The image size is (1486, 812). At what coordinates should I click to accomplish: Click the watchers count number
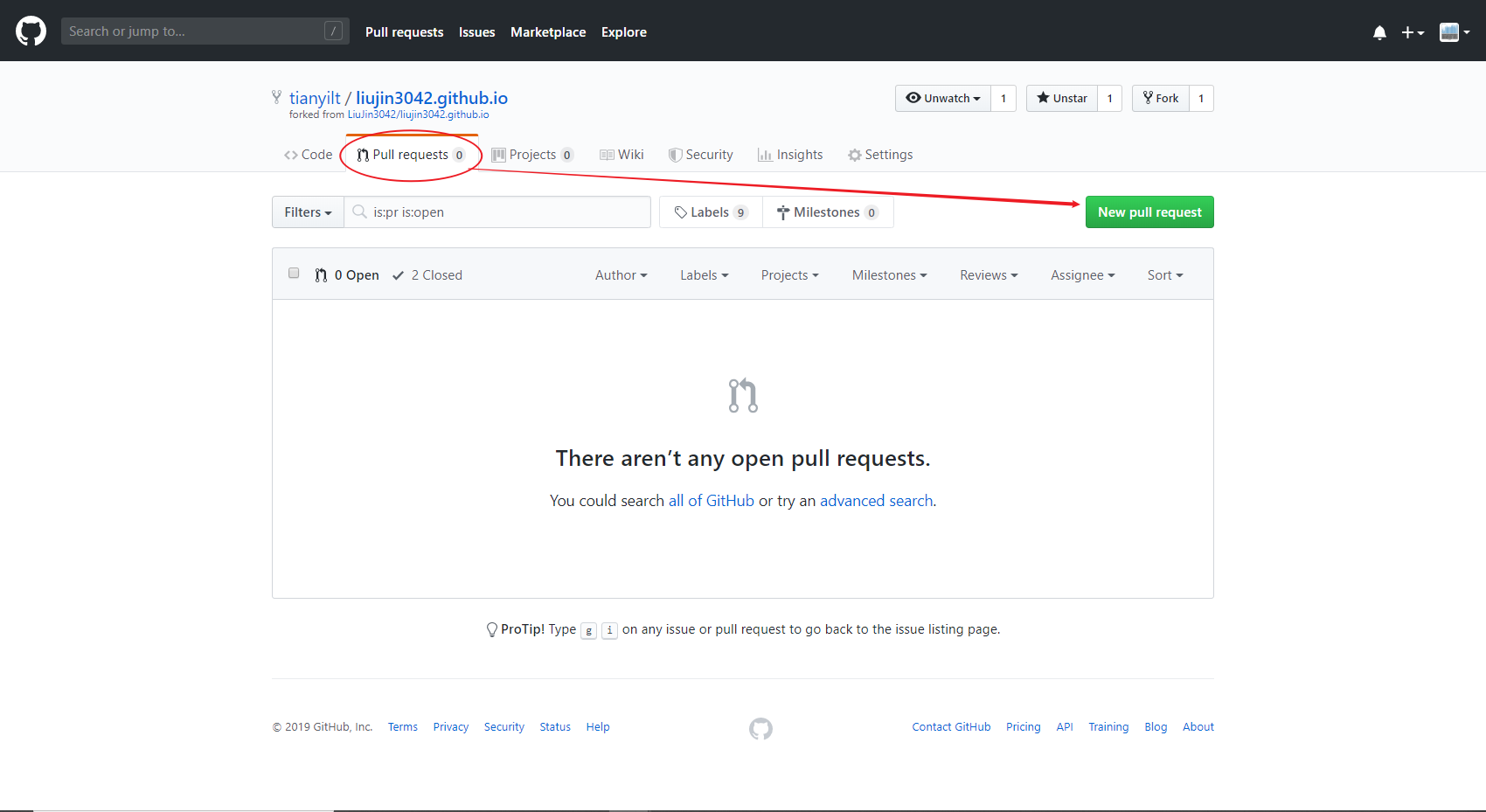[1003, 98]
